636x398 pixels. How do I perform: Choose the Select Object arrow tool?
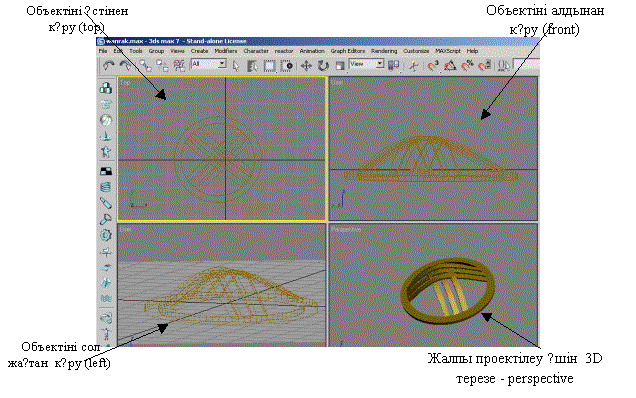pyautogui.click(x=236, y=65)
